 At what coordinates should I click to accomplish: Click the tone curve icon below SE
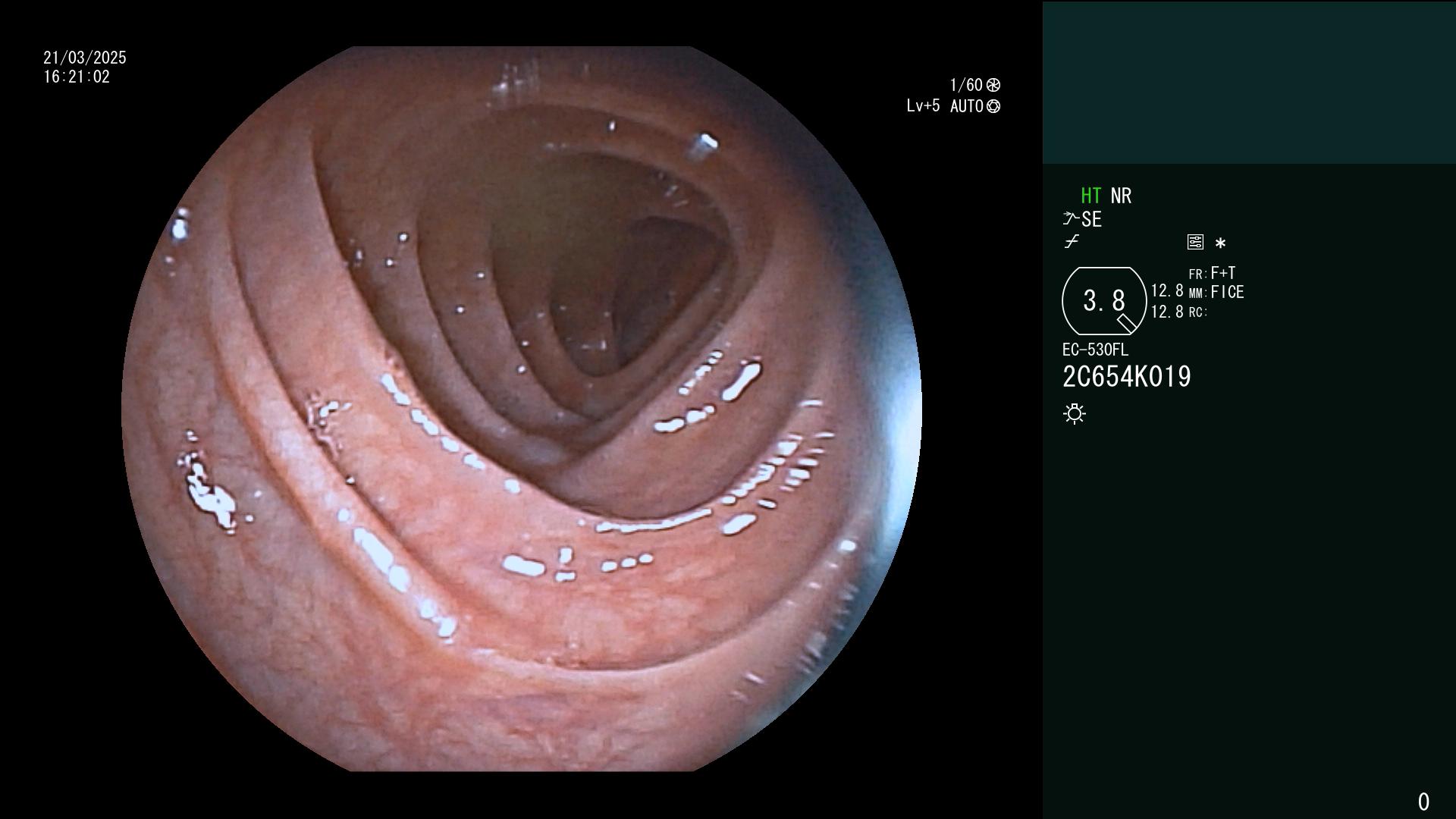pos(1072,242)
